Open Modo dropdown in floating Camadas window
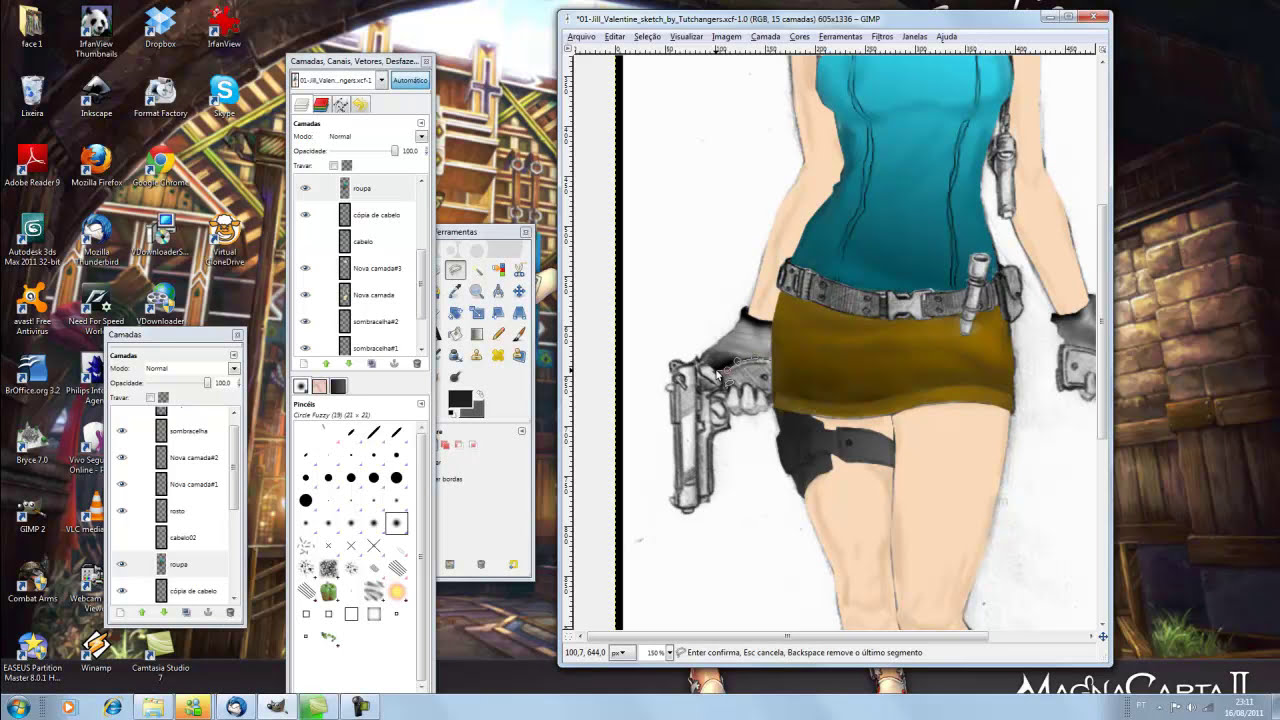The height and width of the screenshot is (720, 1280). tap(234, 369)
